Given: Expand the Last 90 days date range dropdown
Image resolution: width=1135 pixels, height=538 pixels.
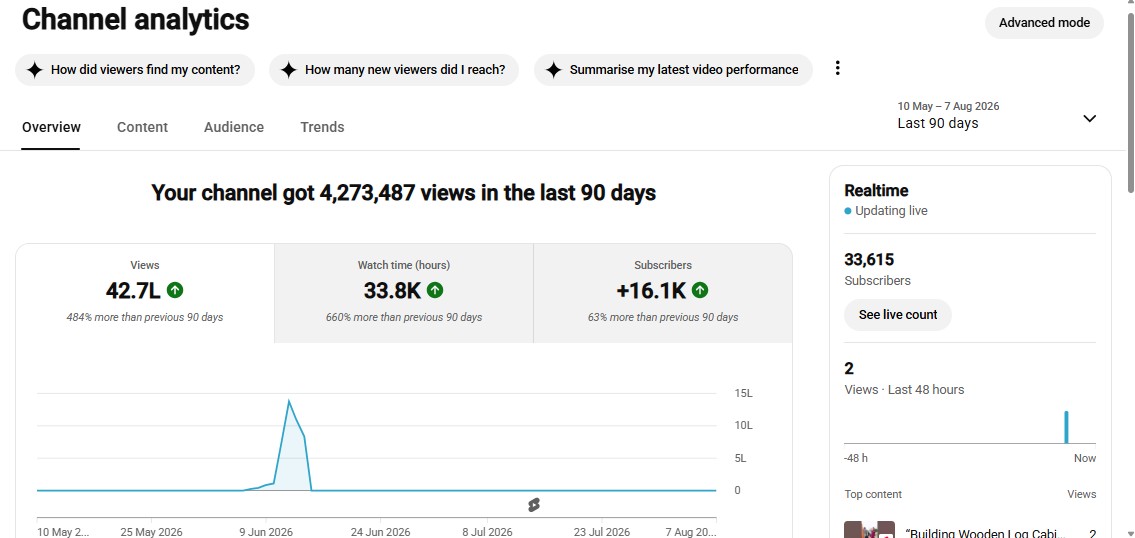Looking at the screenshot, I should [997, 116].
